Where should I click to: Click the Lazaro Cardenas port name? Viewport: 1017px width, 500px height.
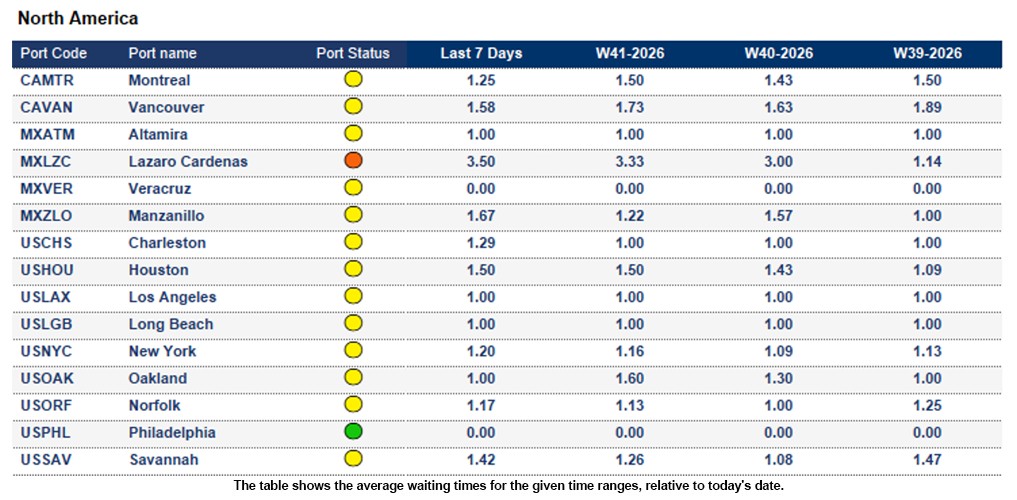tap(188, 162)
